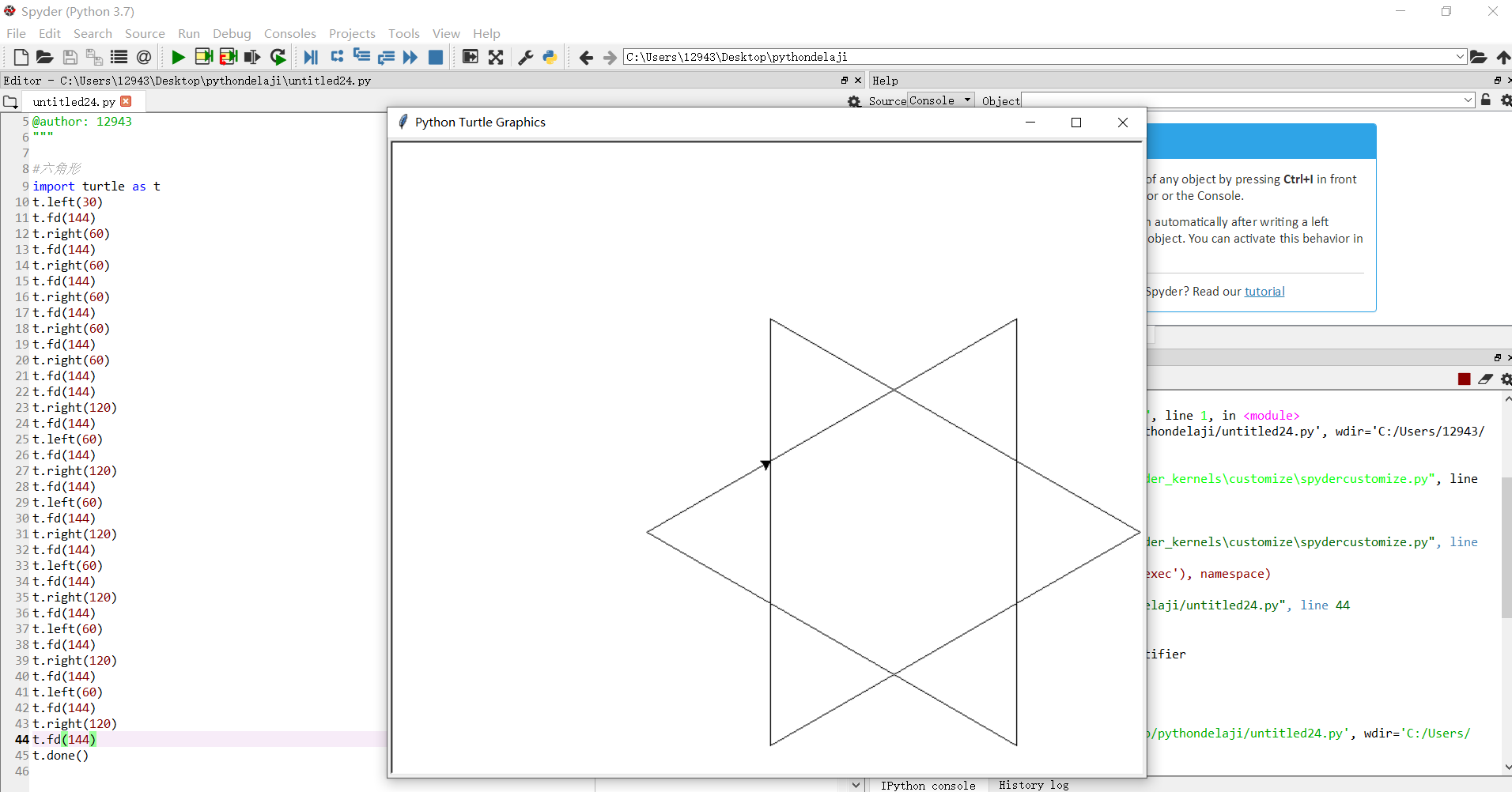
Task: Click the debug Step return icon
Action: click(386, 57)
